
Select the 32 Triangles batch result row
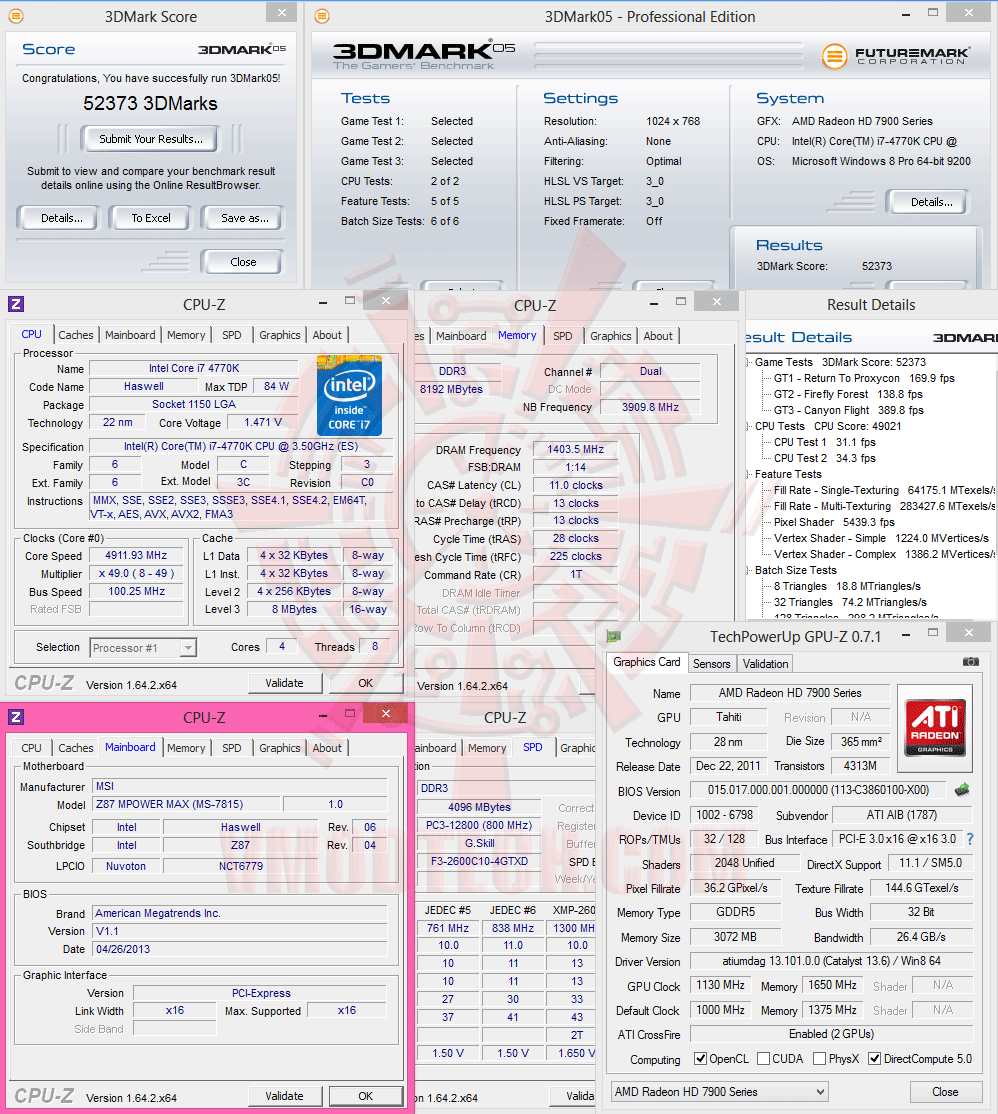pos(850,602)
